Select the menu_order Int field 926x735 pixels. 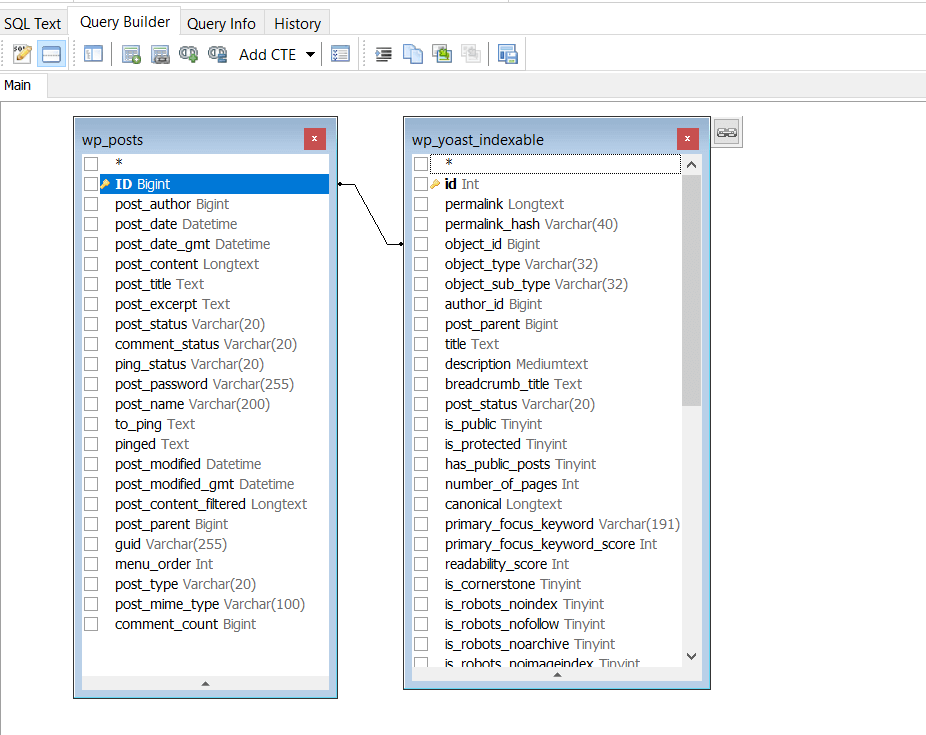tap(164, 564)
